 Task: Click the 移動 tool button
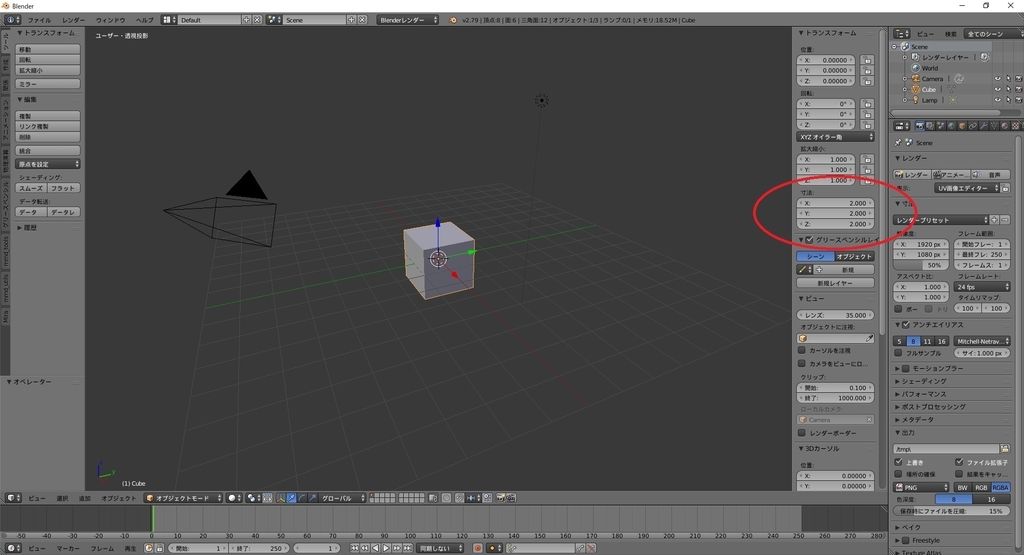click(x=48, y=49)
